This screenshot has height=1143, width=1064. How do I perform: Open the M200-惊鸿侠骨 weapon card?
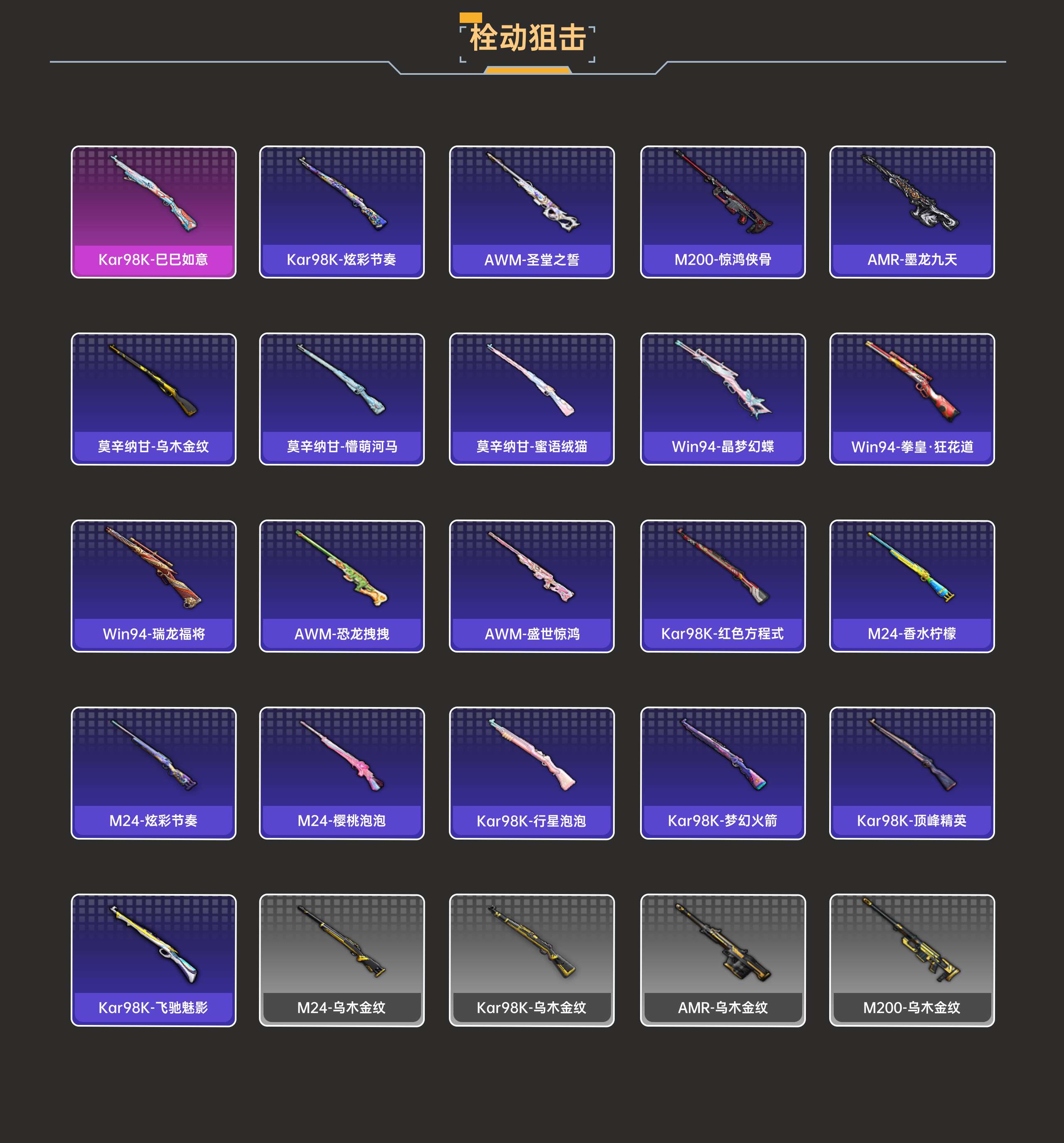point(722,212)
